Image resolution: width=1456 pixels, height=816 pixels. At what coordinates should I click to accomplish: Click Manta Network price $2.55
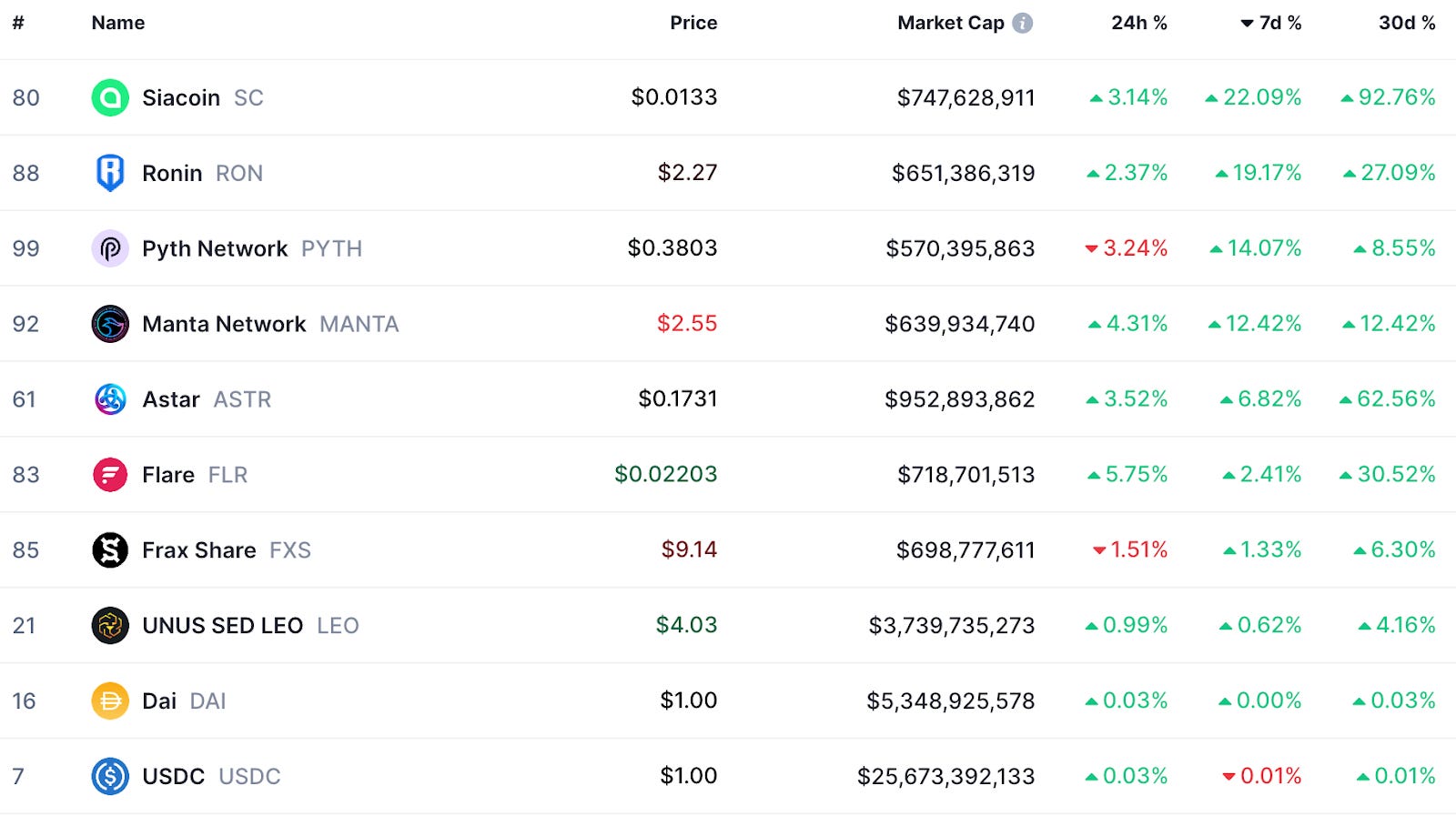(687, 324)
